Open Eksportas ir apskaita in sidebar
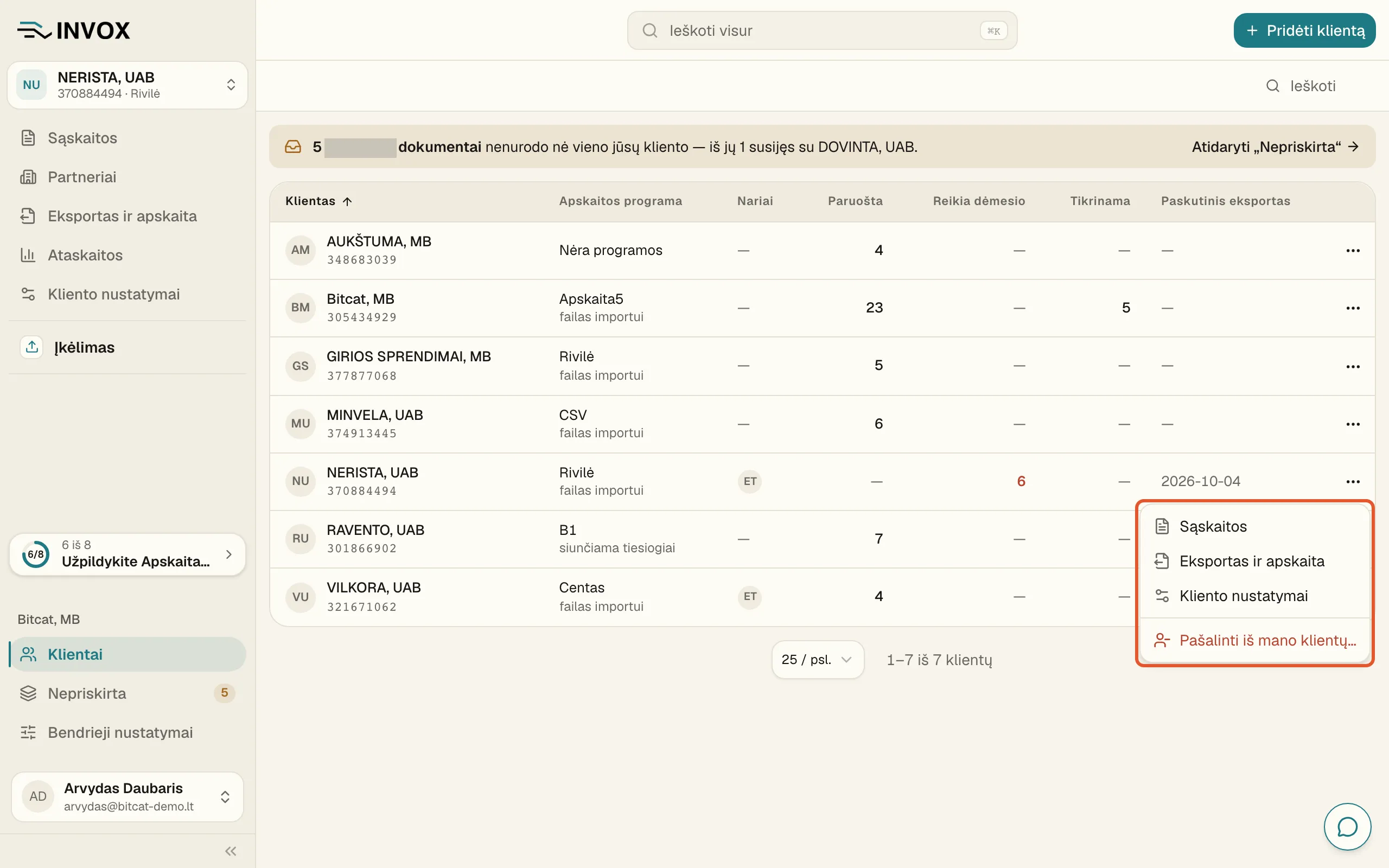This screenshot has height=868, width=1389. [128, 216]
